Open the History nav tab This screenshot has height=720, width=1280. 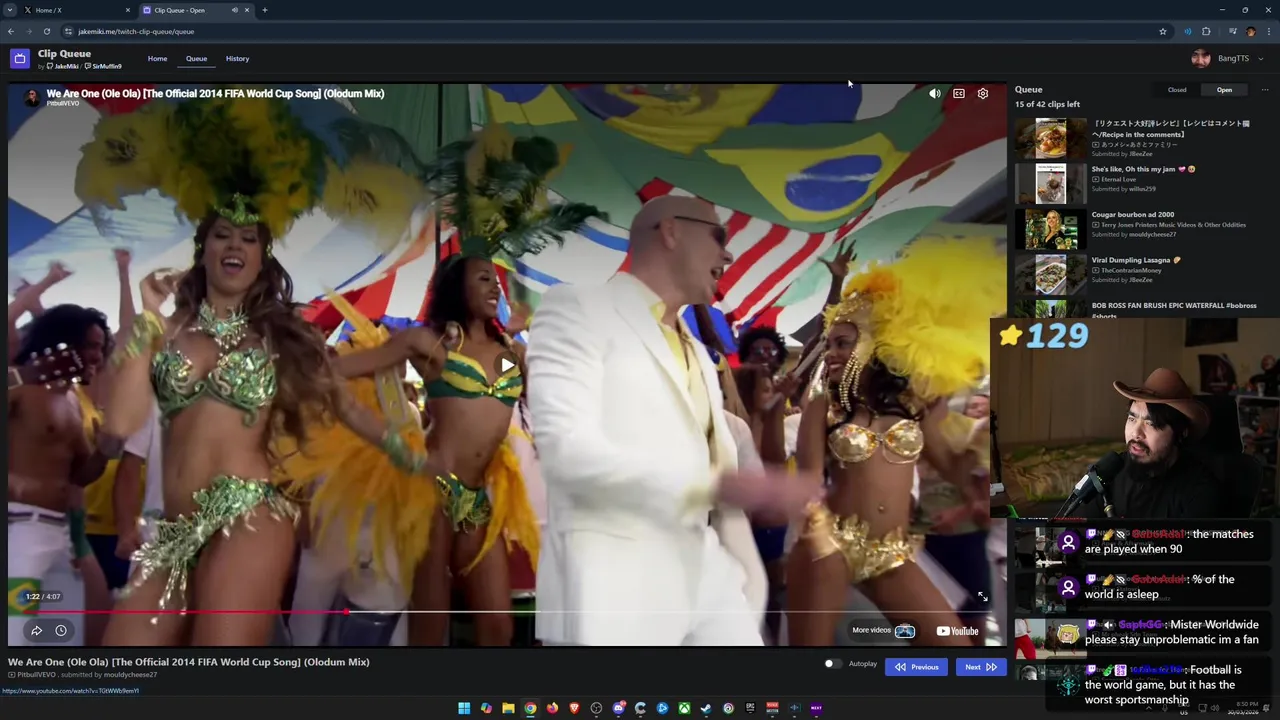pos(237,58)
